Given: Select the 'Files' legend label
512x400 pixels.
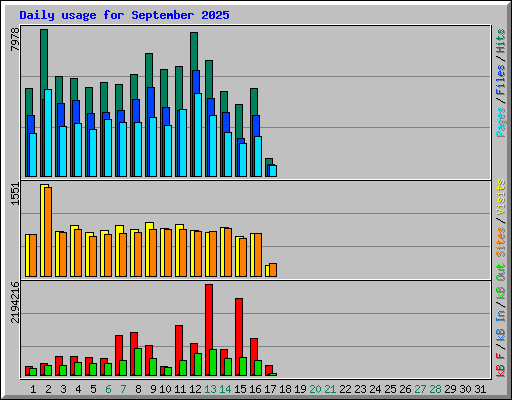Looking at the screenshot, I should pos(501,79).
